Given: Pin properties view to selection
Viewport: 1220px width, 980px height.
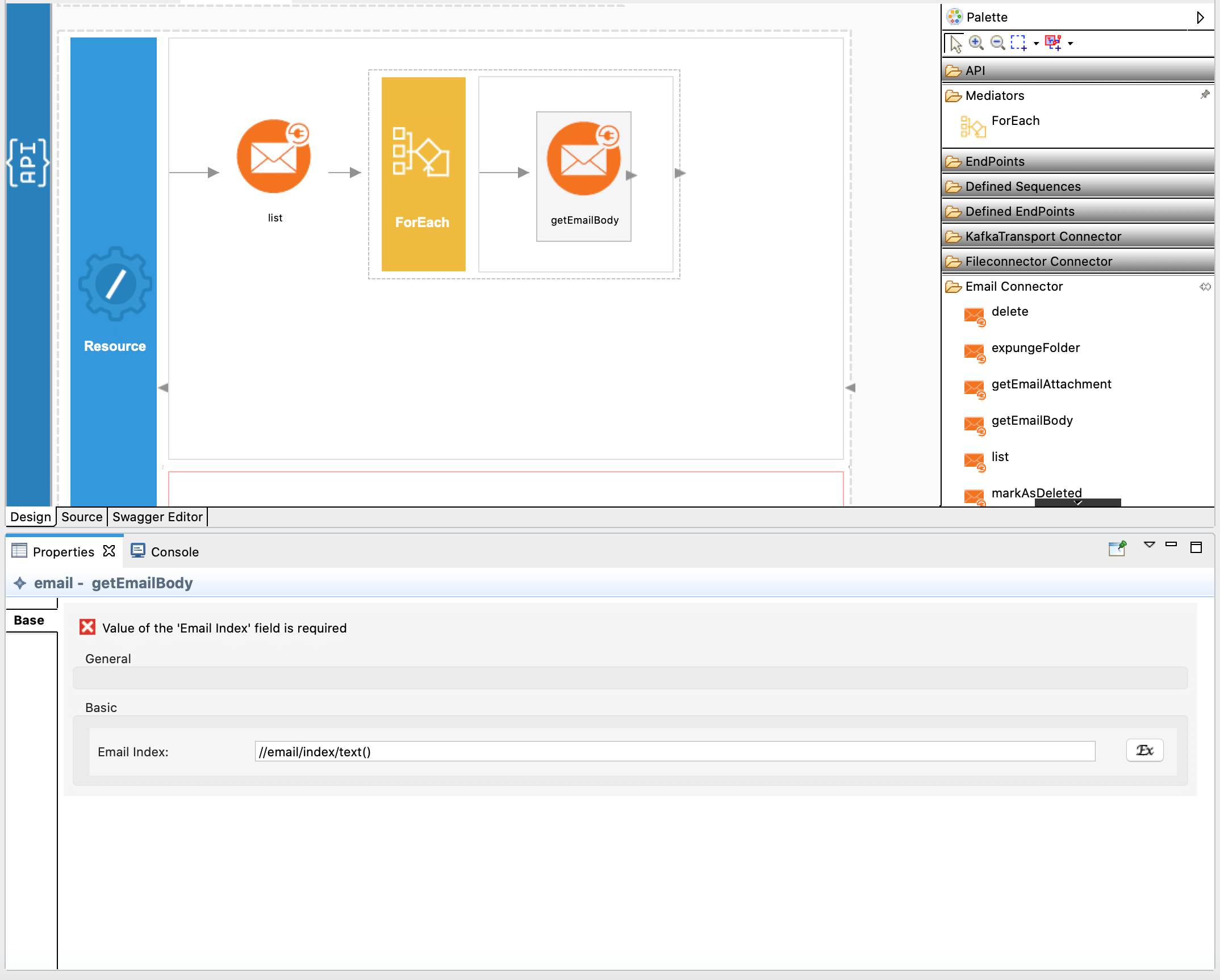Looking at the screenshot, I should (x=1117, y=548).
